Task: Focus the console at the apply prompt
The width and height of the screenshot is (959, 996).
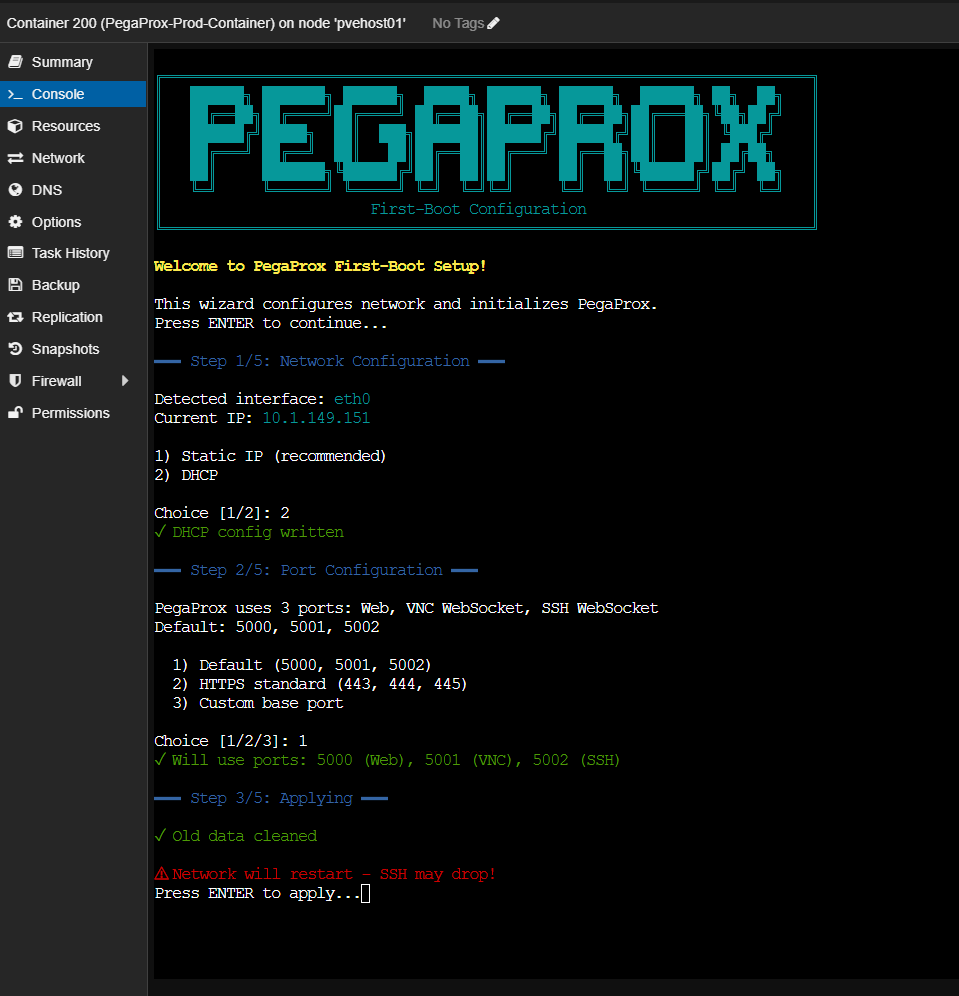Action: point(365,893)
